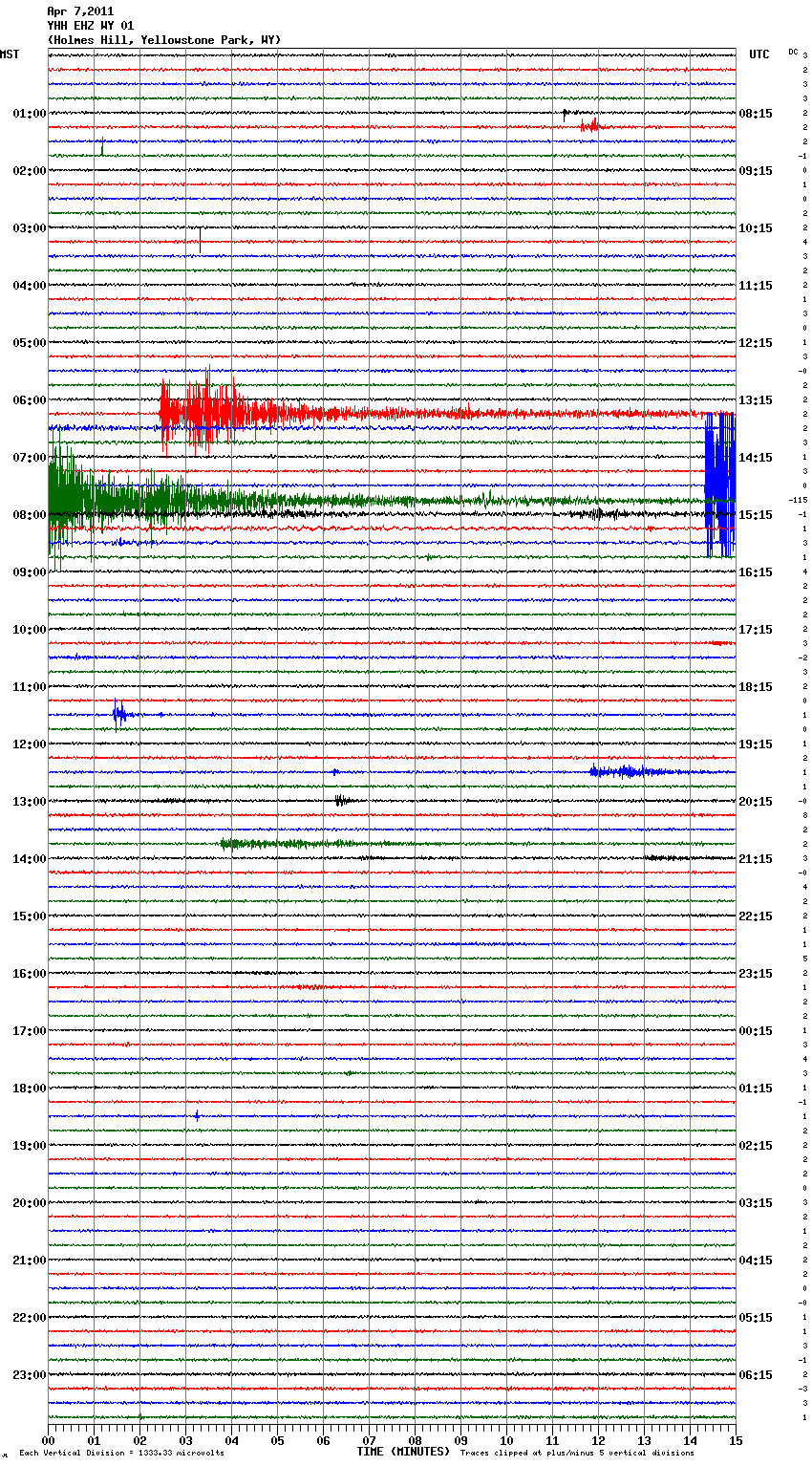The width and height of the screenshot is (812, 1466).
Task: Click the '11:00' MST hour label
Action: pyautogui.click(x=30, y=687)
